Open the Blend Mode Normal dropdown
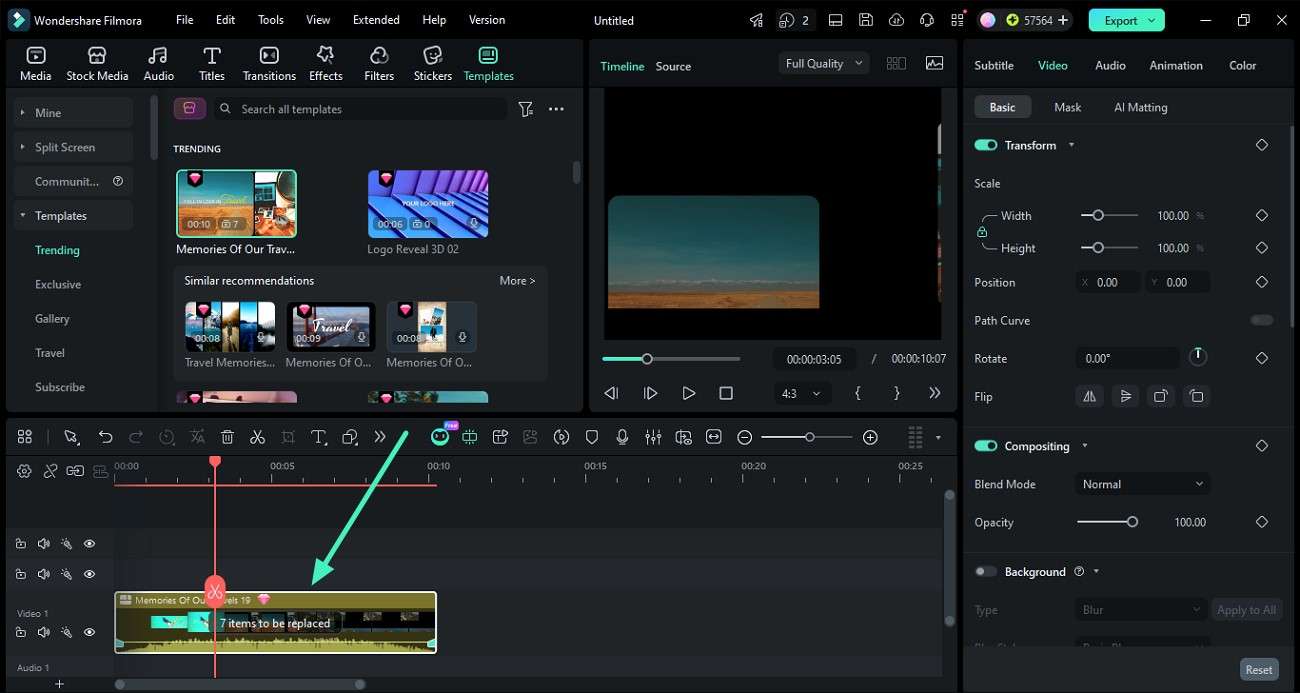This screenshot has height=693, width=1300. coord(1142,484)
